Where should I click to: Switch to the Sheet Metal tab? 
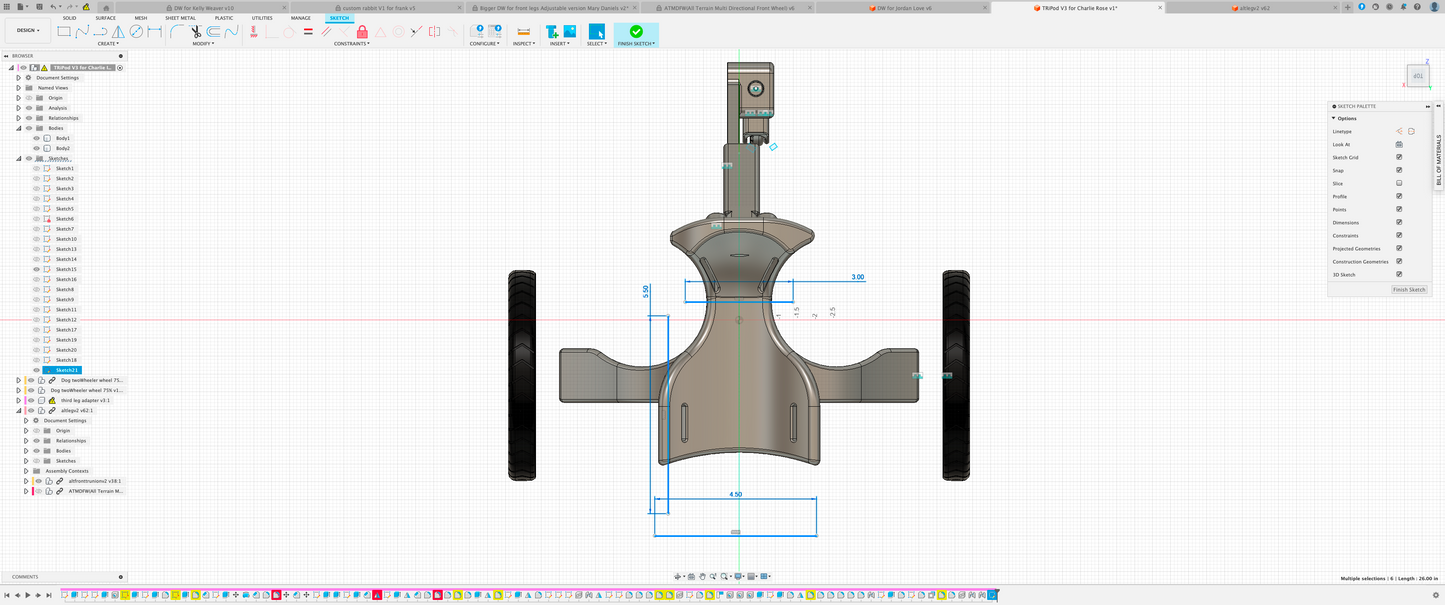pos(180,18)
